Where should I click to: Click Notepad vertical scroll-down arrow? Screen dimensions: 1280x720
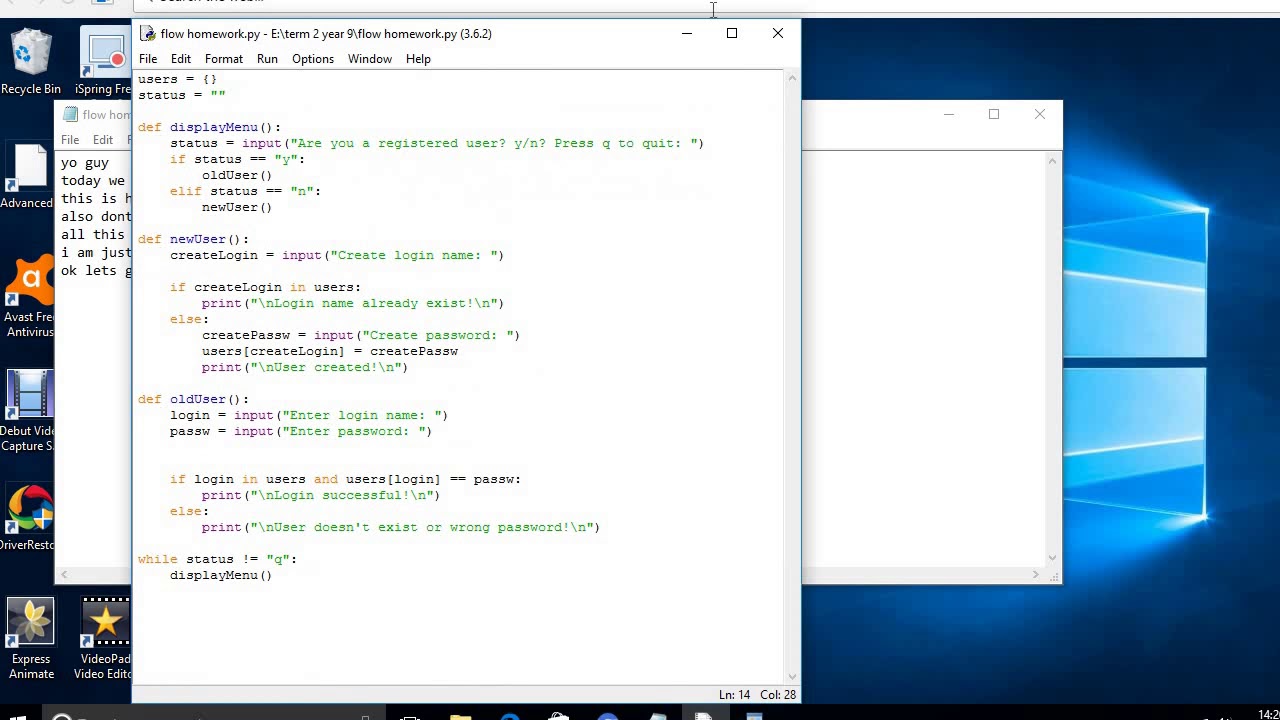[x=1053, y=559]
